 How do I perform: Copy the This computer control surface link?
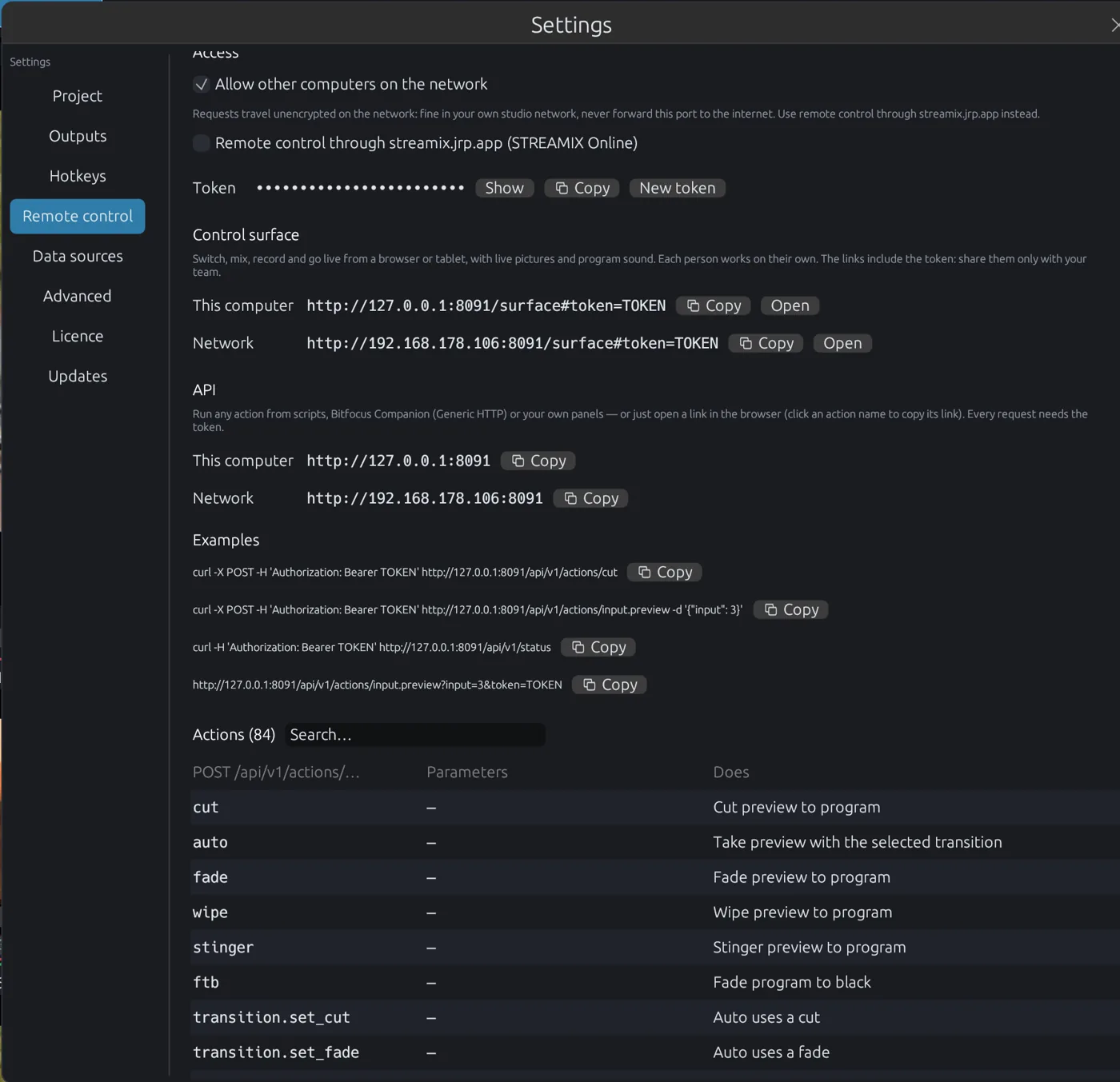pos(713,305)
